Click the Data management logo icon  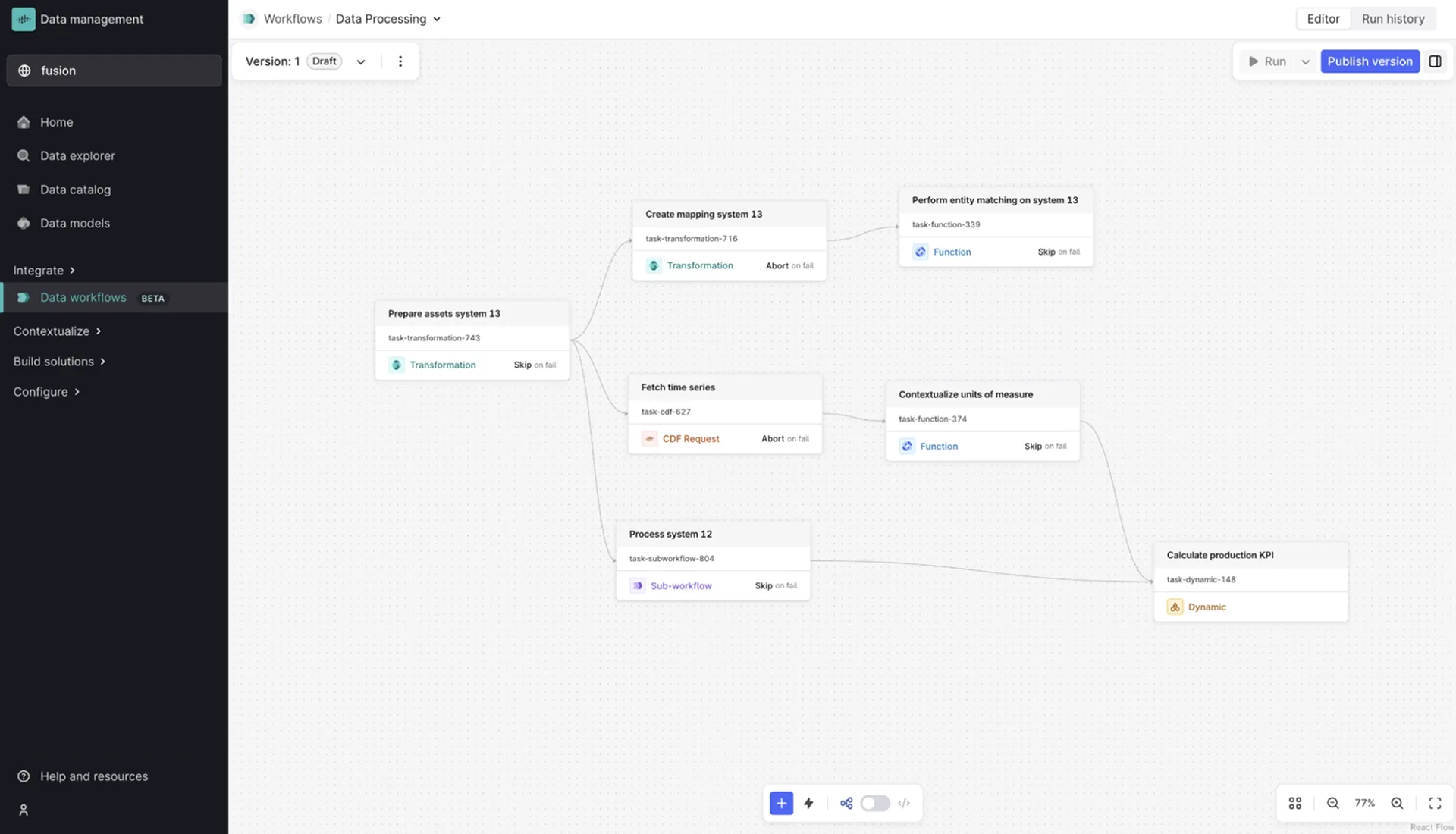click(23, 19)
